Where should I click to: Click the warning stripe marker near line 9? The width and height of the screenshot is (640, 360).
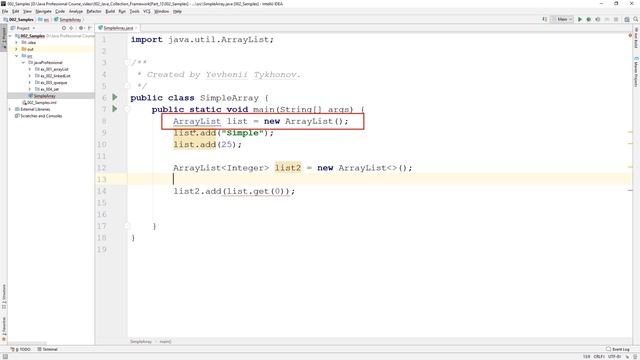630,132
